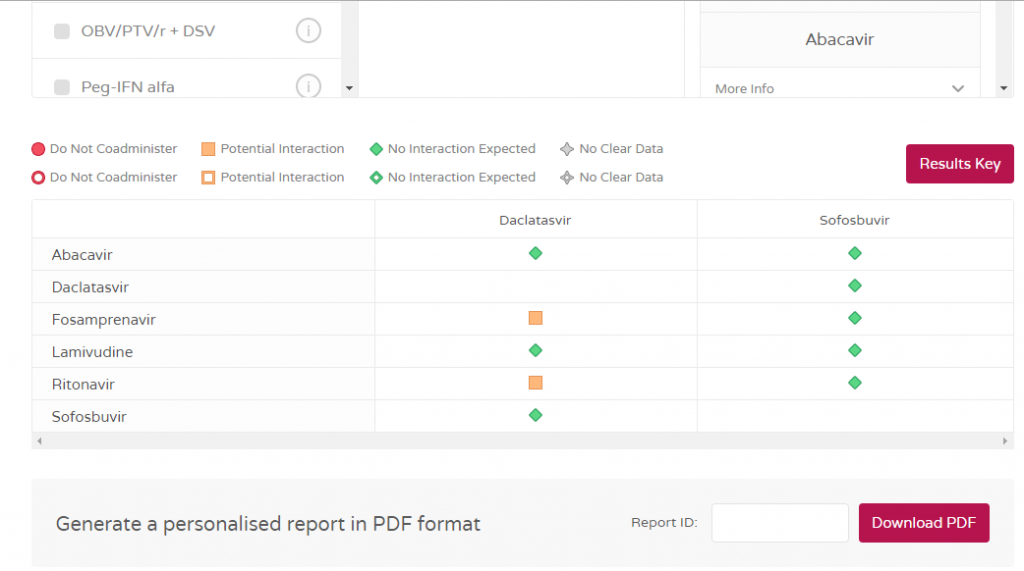Click Ritonavir–Daclatasvir potential interaction square
1024x571 pixels.
point(535,383)
